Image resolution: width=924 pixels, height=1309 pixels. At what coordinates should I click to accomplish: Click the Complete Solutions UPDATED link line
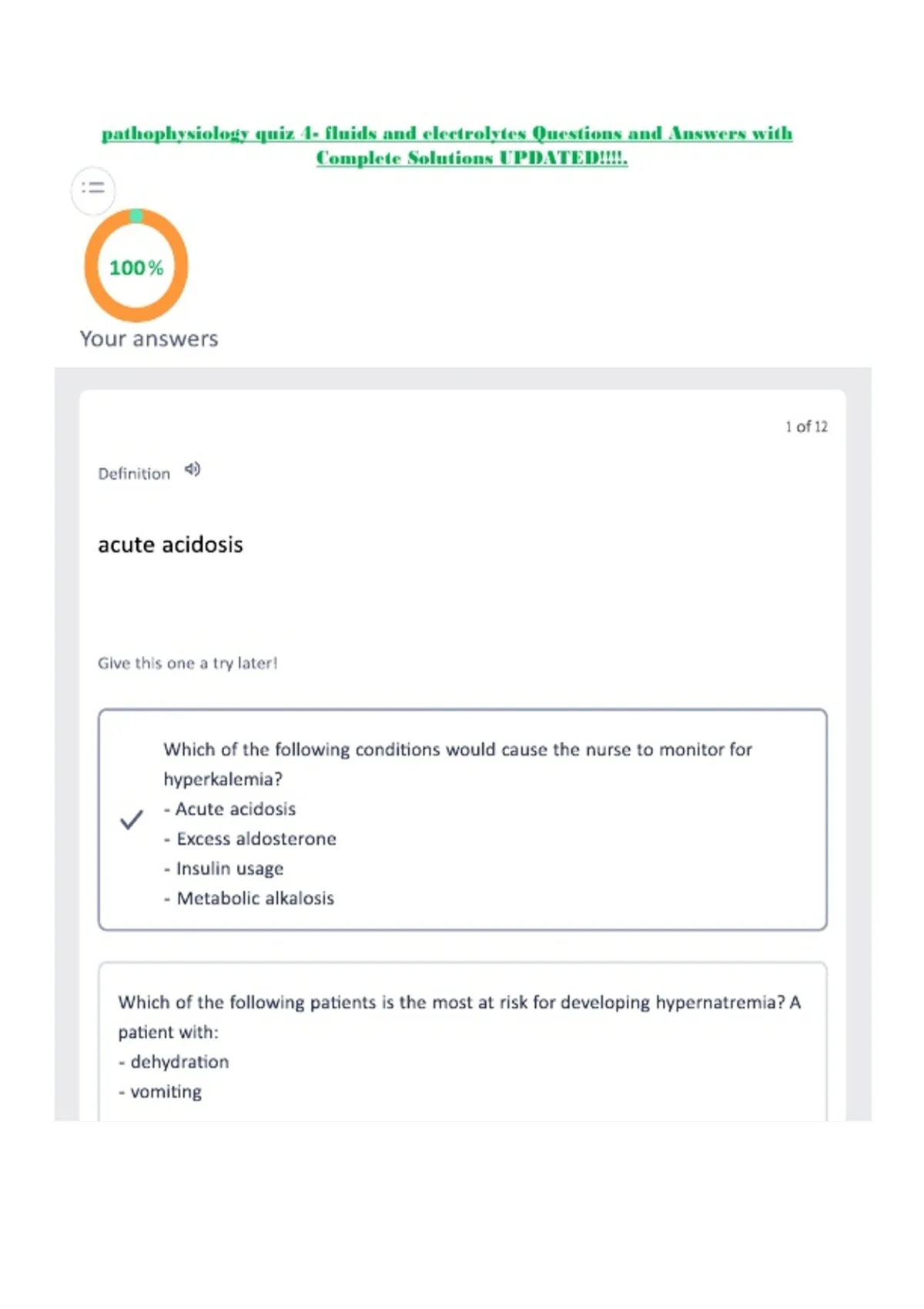coord(472,158)
